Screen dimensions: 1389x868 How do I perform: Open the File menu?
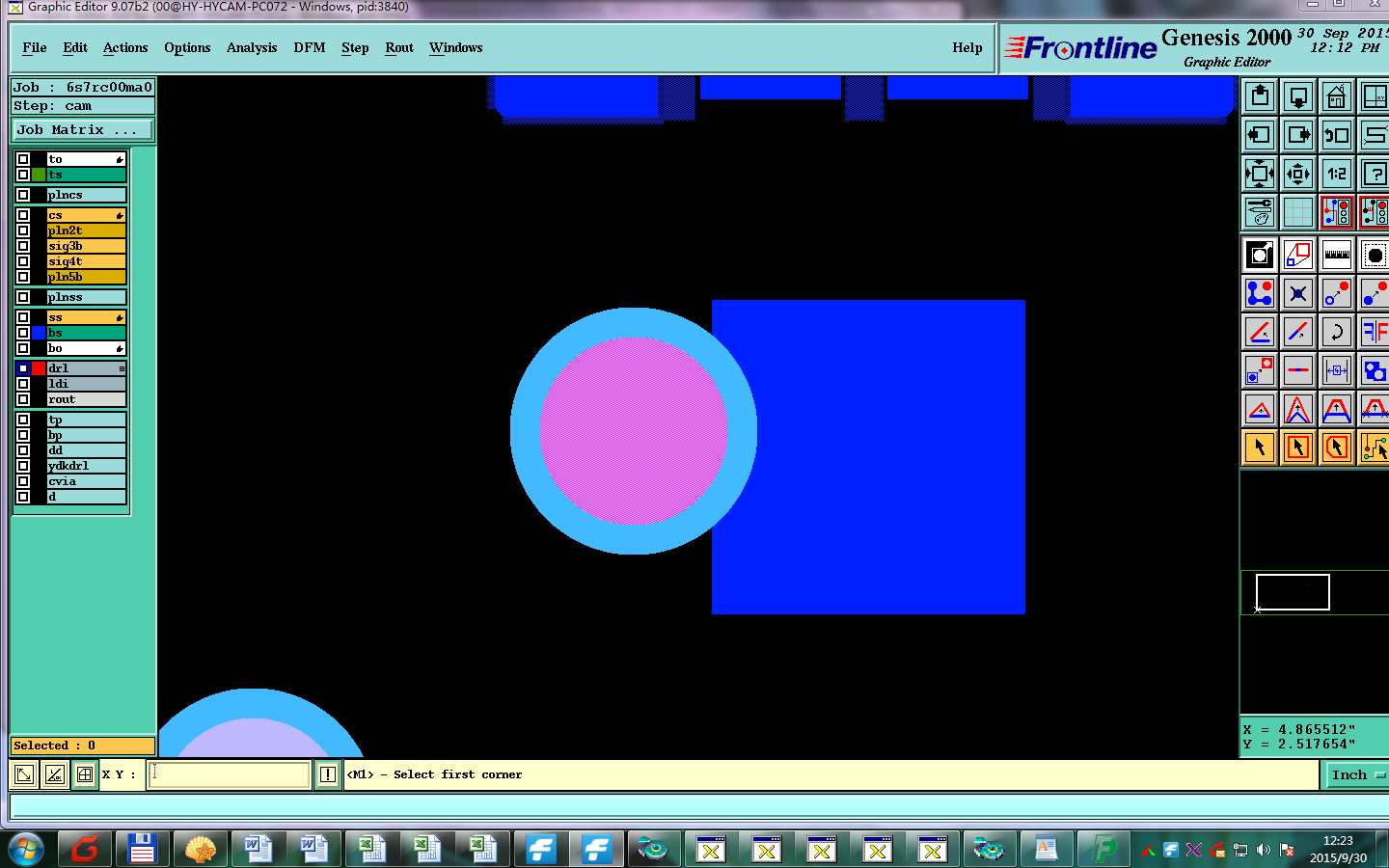[x=35, y=47]
